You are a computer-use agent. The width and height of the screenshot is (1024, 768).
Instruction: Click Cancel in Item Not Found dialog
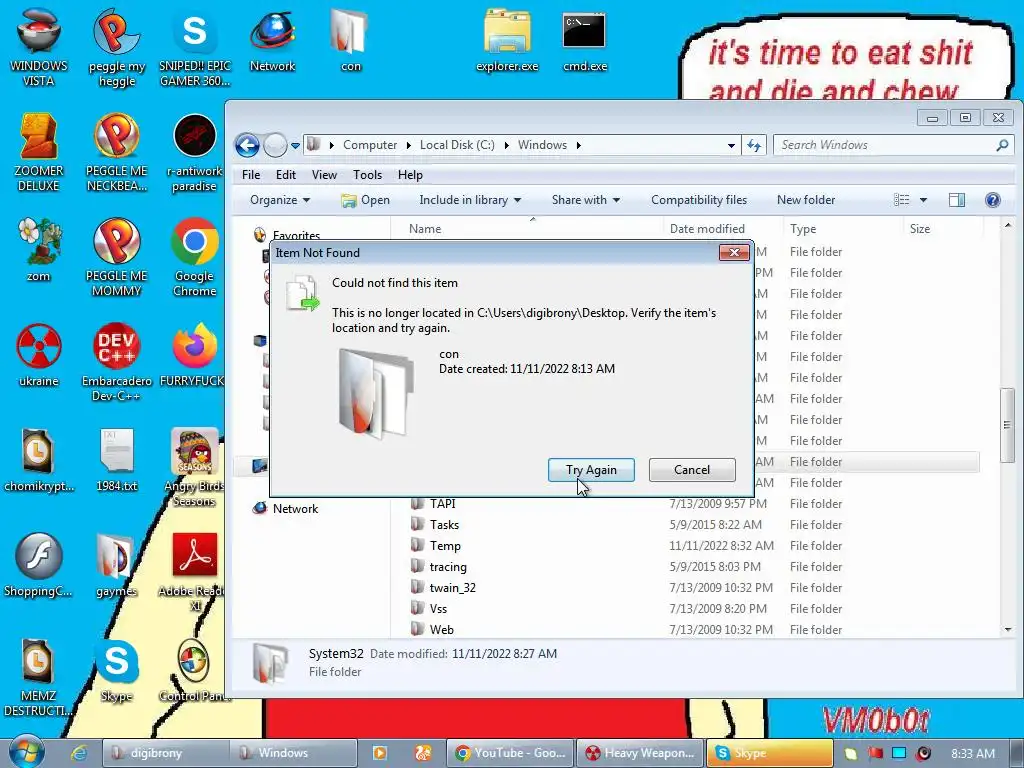[x=692, y=470]
